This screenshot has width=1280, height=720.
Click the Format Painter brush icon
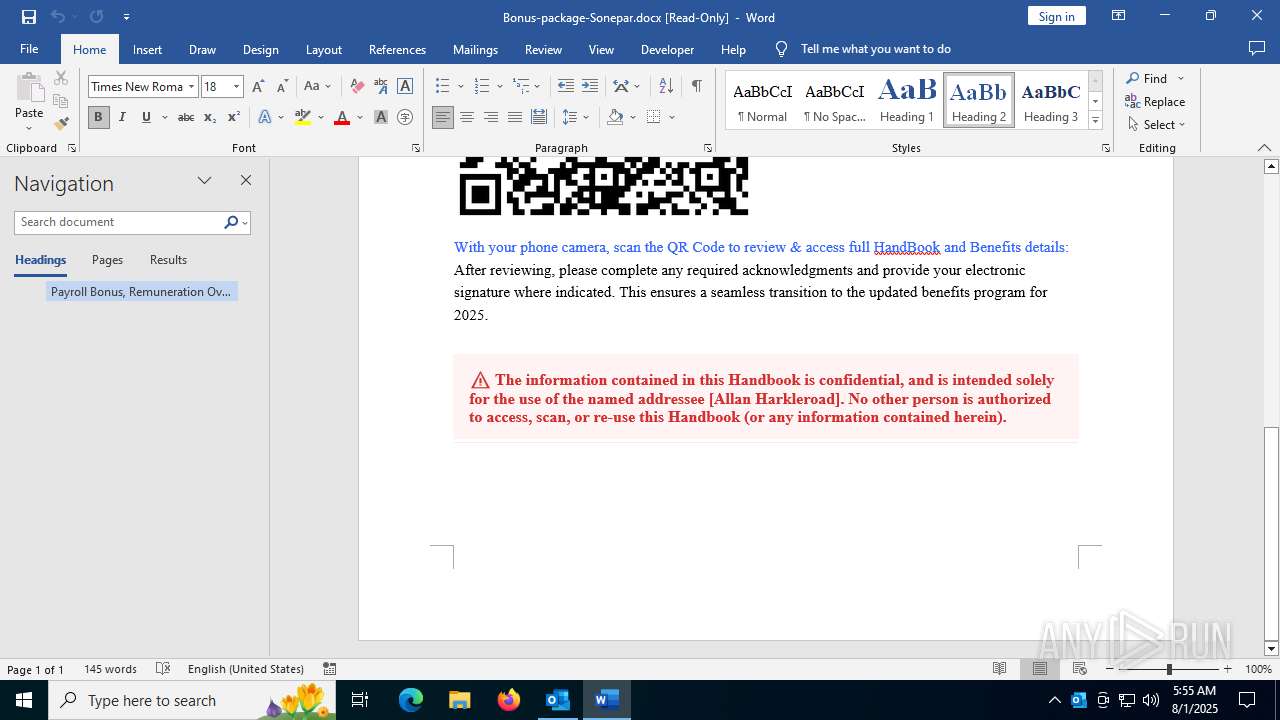61,124
